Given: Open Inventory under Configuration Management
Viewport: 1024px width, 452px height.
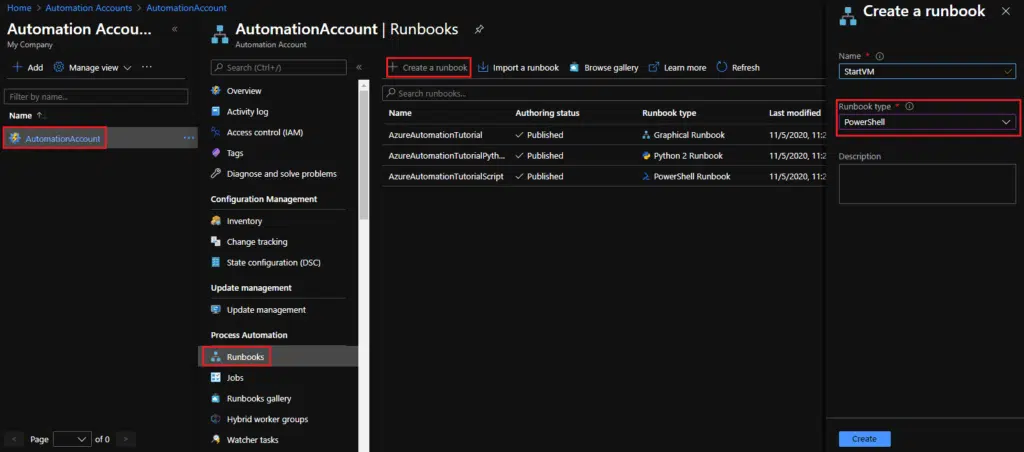Looking at the screenshot, I should pyautogui.click(x=244, y=221).
